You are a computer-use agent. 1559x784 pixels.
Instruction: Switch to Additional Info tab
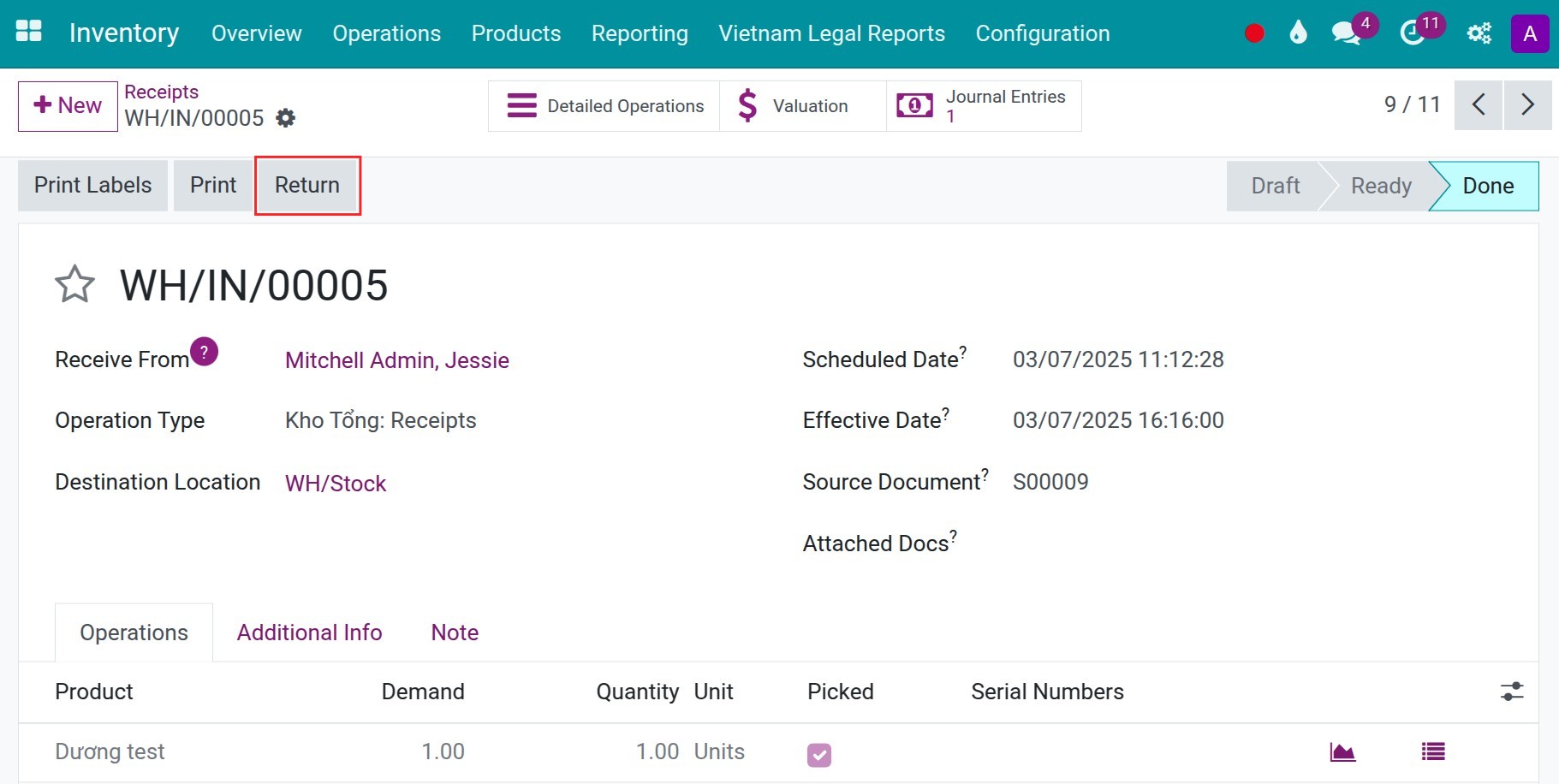point(310,633)
